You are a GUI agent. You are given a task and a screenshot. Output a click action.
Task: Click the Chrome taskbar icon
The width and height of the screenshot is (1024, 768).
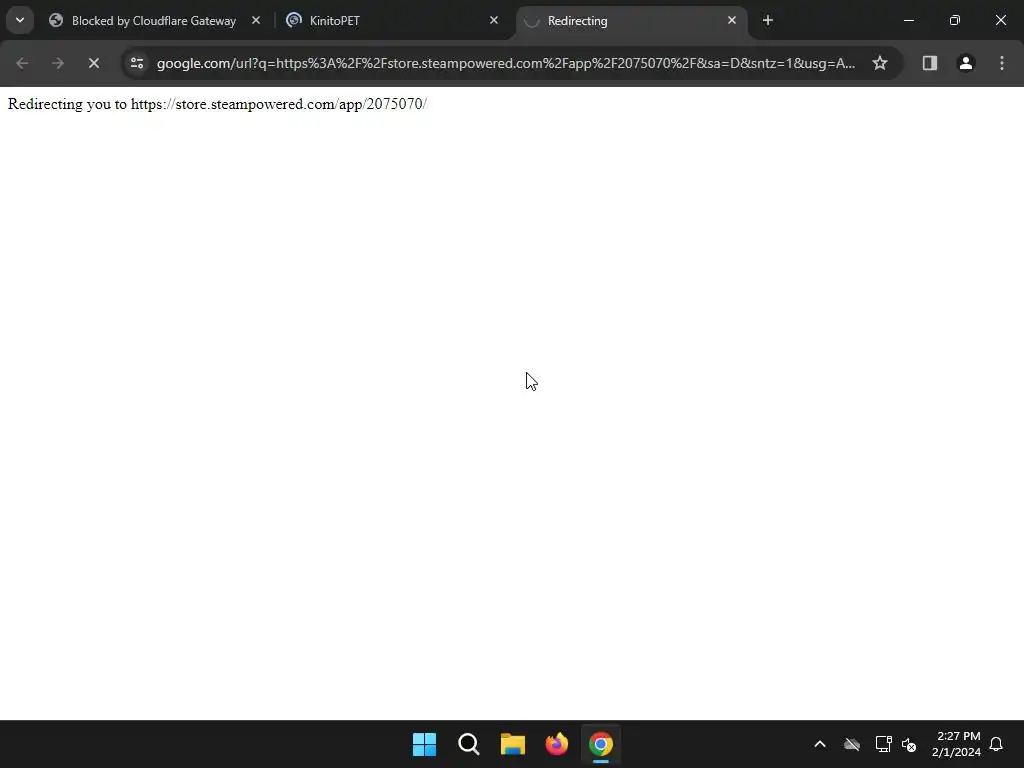(601, 744)
